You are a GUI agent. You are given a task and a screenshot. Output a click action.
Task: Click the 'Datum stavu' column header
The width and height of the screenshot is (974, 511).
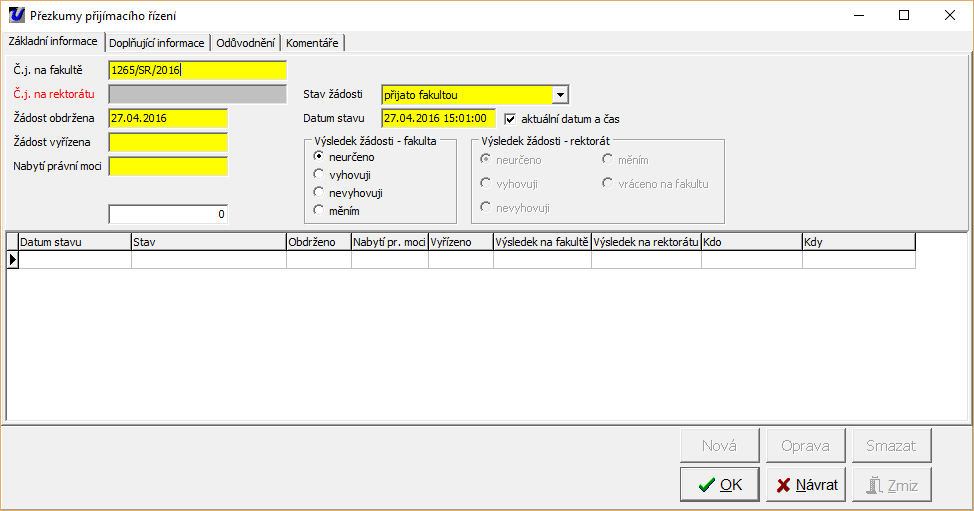[74, 242]
